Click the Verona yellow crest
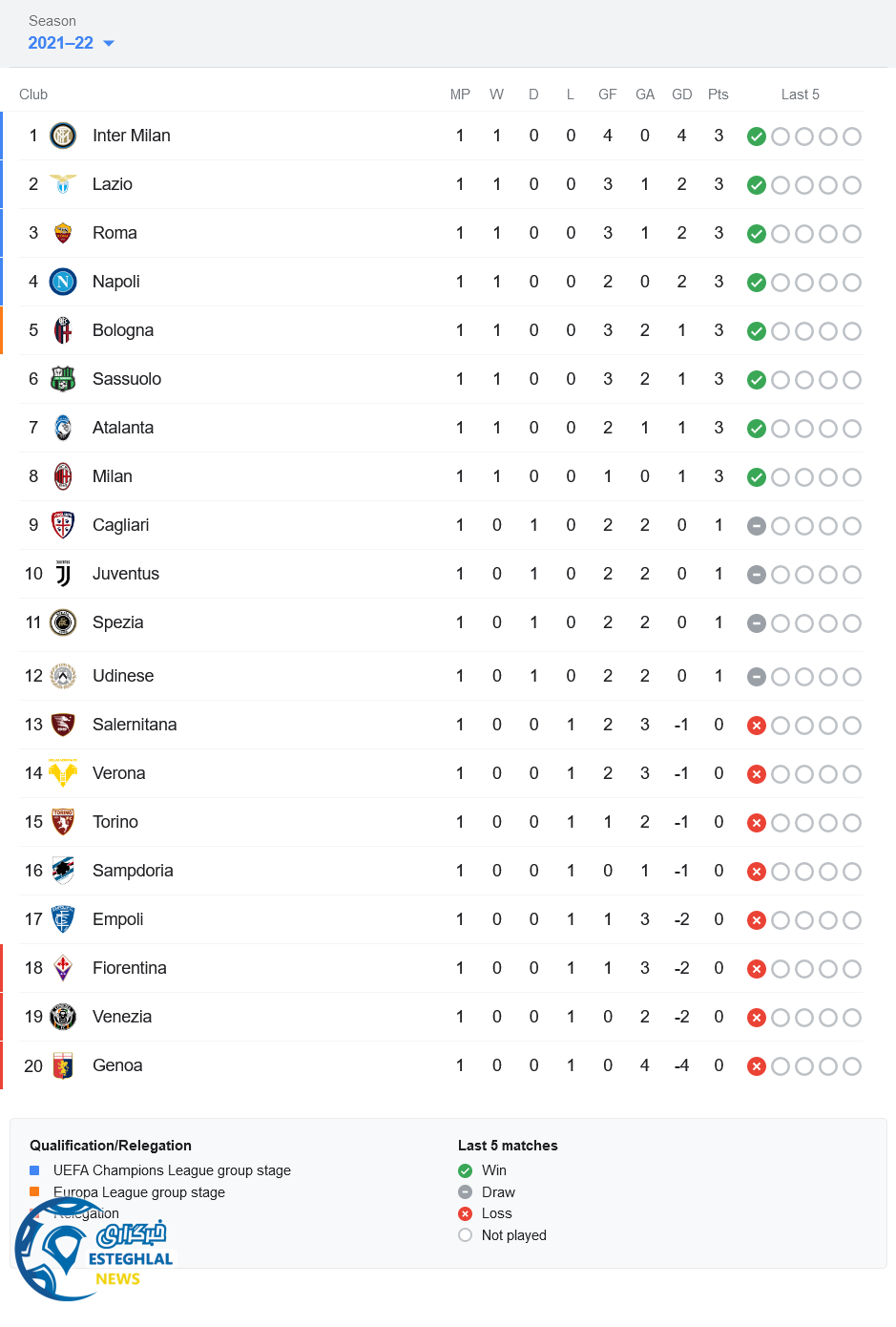The width and height of the screenshot is (896, 1327). [63, 773]
